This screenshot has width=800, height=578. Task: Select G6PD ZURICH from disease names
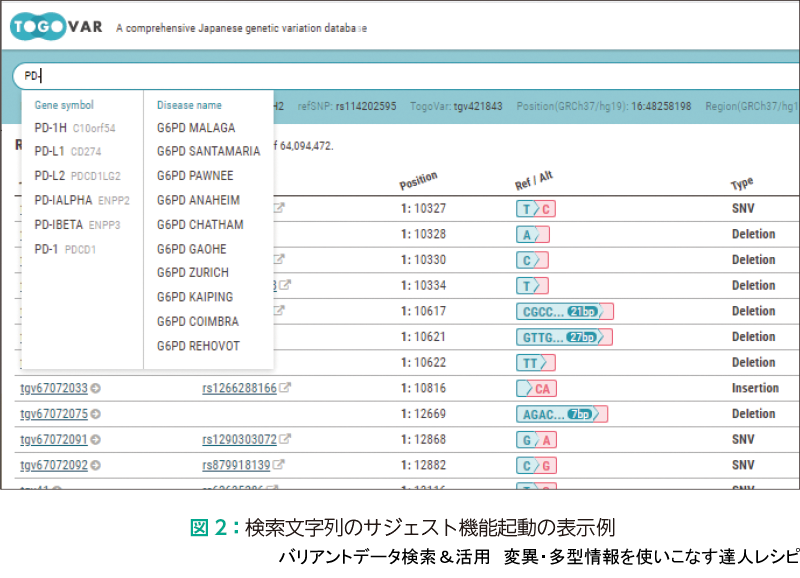click(192, 273)
